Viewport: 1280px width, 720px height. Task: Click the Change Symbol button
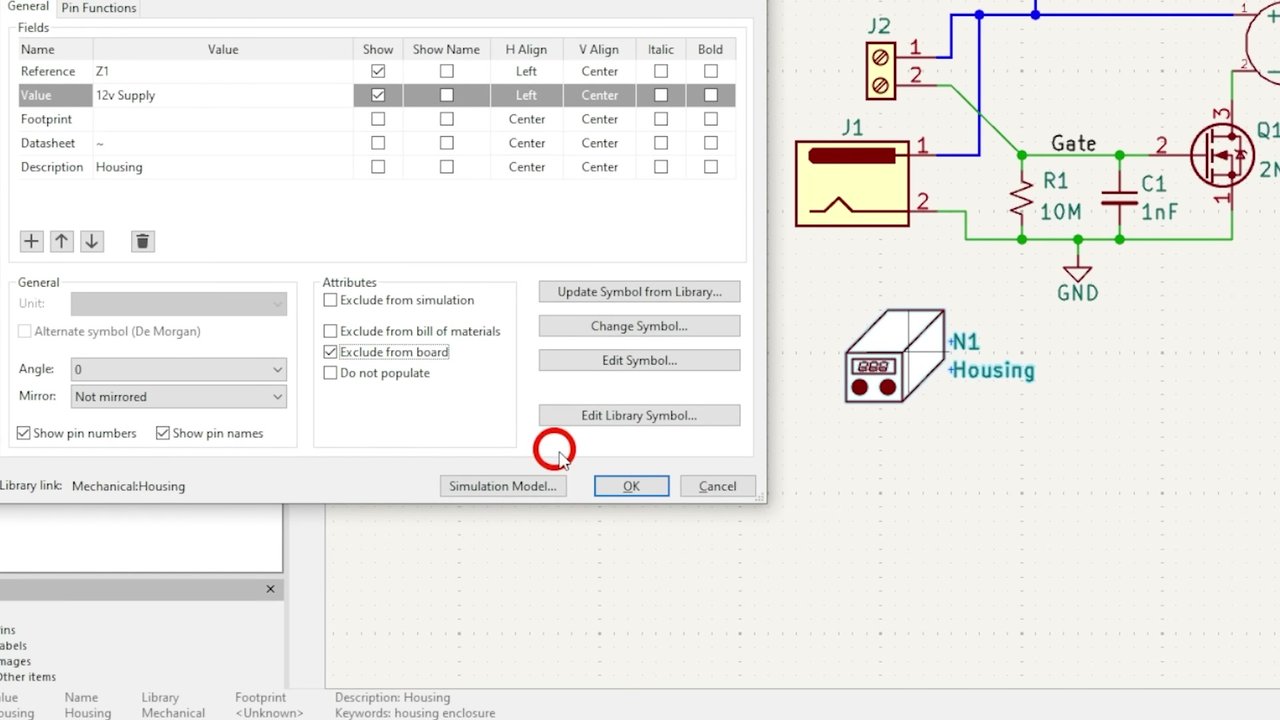tap(639, 326)
